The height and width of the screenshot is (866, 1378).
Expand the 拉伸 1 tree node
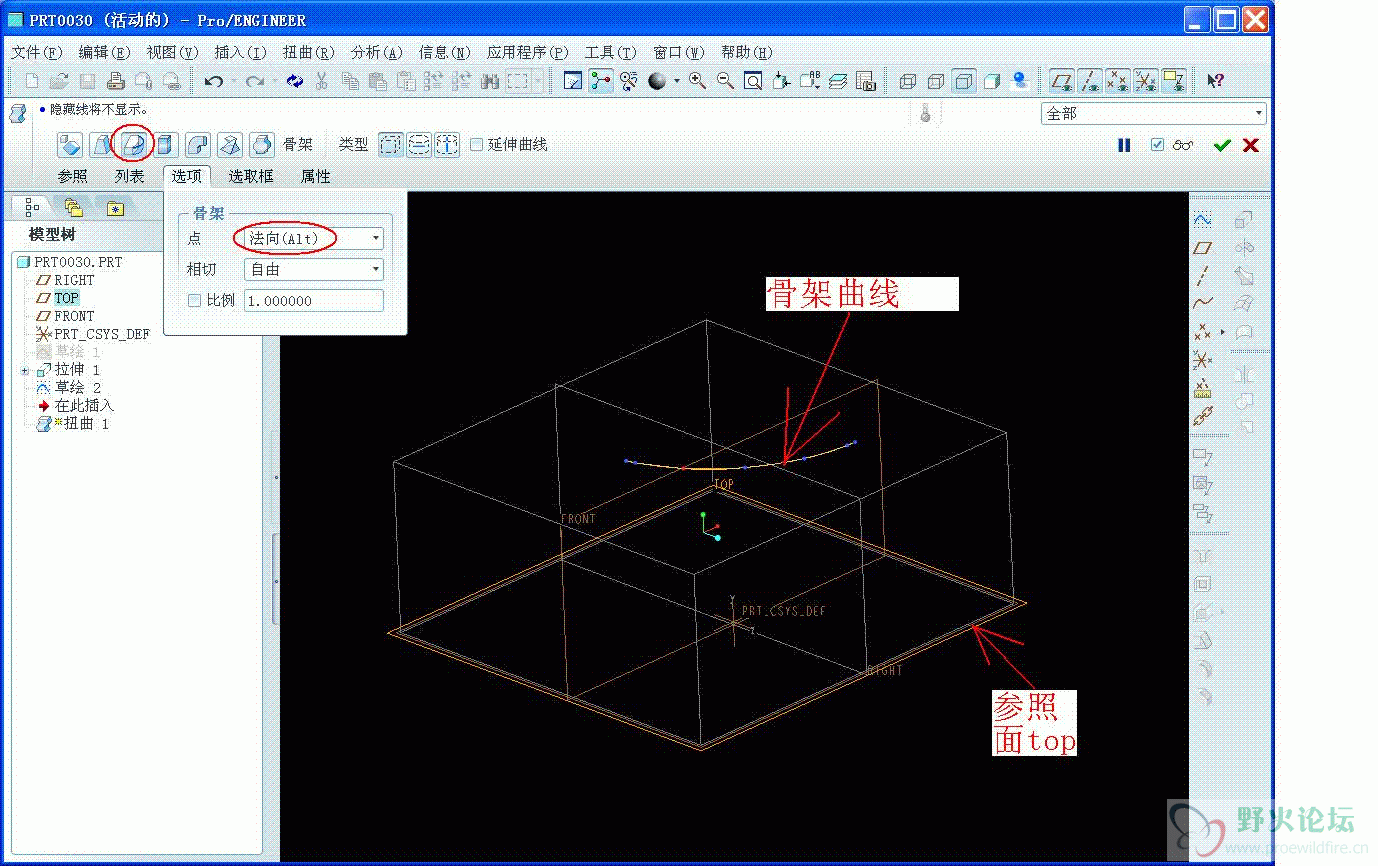(x=25, y=370)
